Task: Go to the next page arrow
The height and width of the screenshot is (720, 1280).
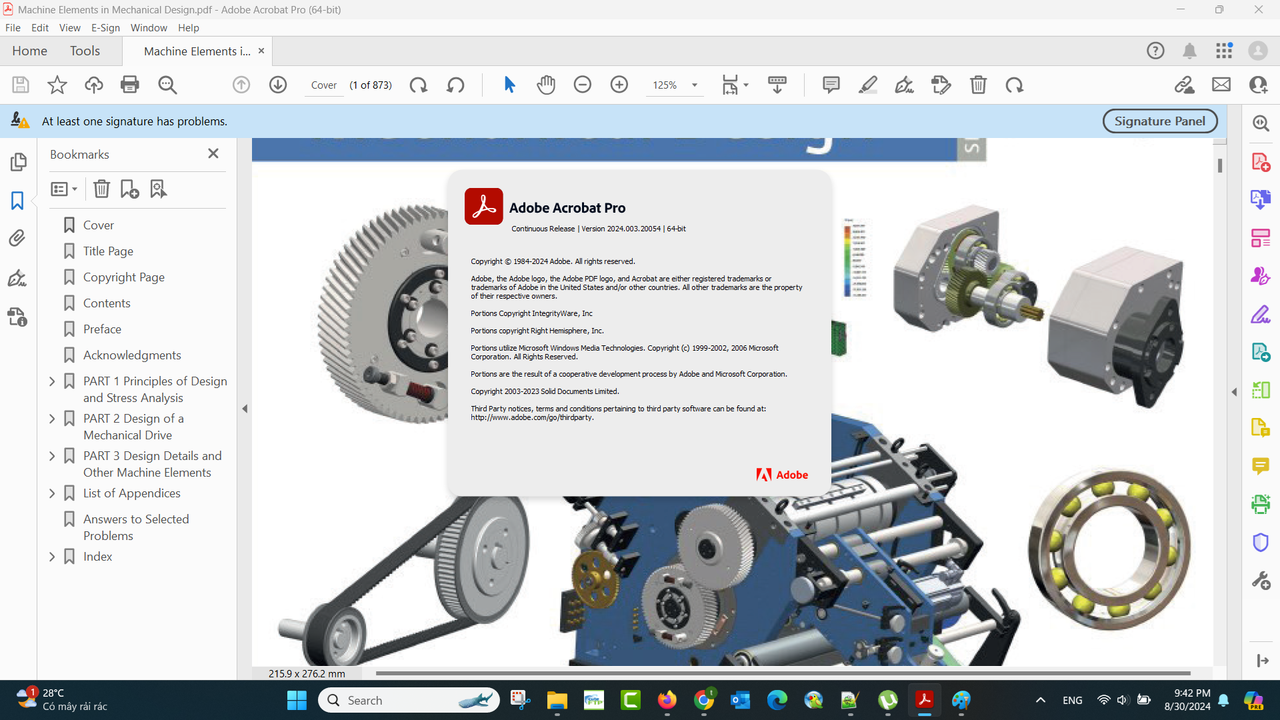Action: pyautogui.click(x=278, y=85)
